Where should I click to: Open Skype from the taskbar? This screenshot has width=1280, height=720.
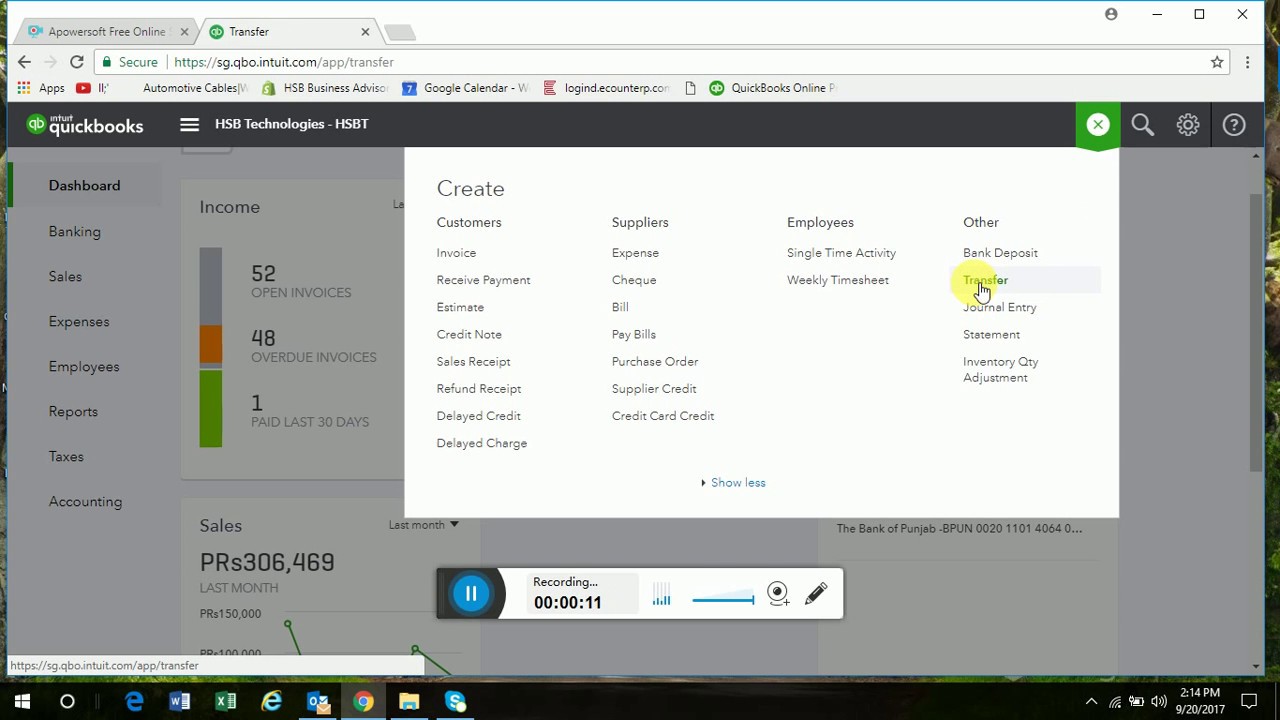click(x=456, y=702)
